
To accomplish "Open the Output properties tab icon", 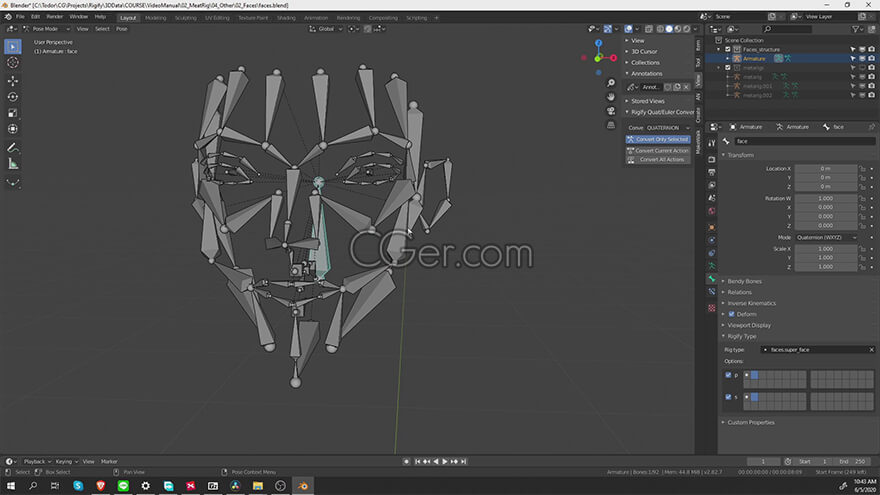I will (x=712, y=173).
